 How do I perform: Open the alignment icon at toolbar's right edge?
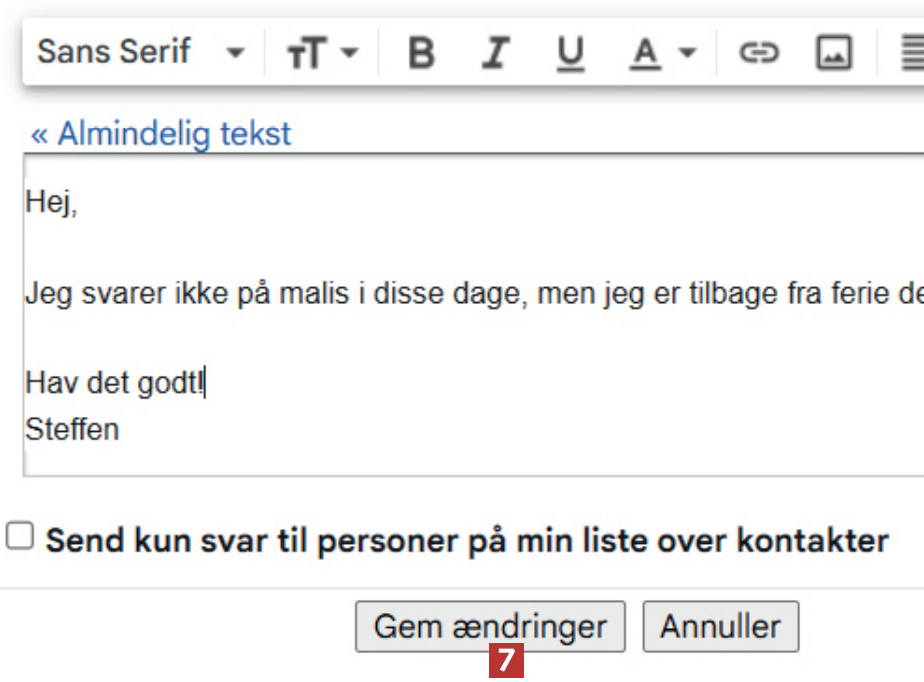912,53
